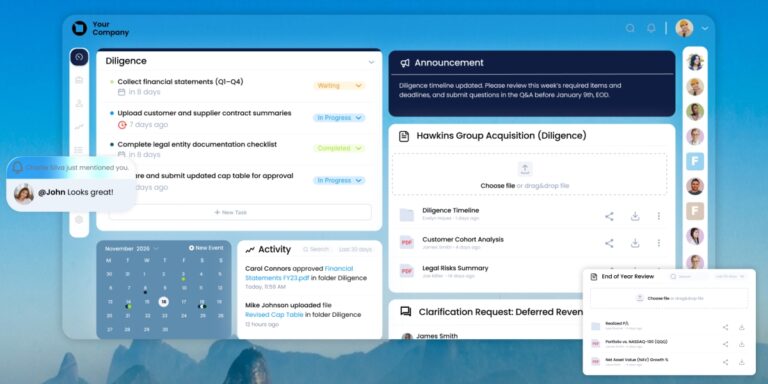Open more options for Diligence Timeline
Screen dimensions: 768x384
659,216
